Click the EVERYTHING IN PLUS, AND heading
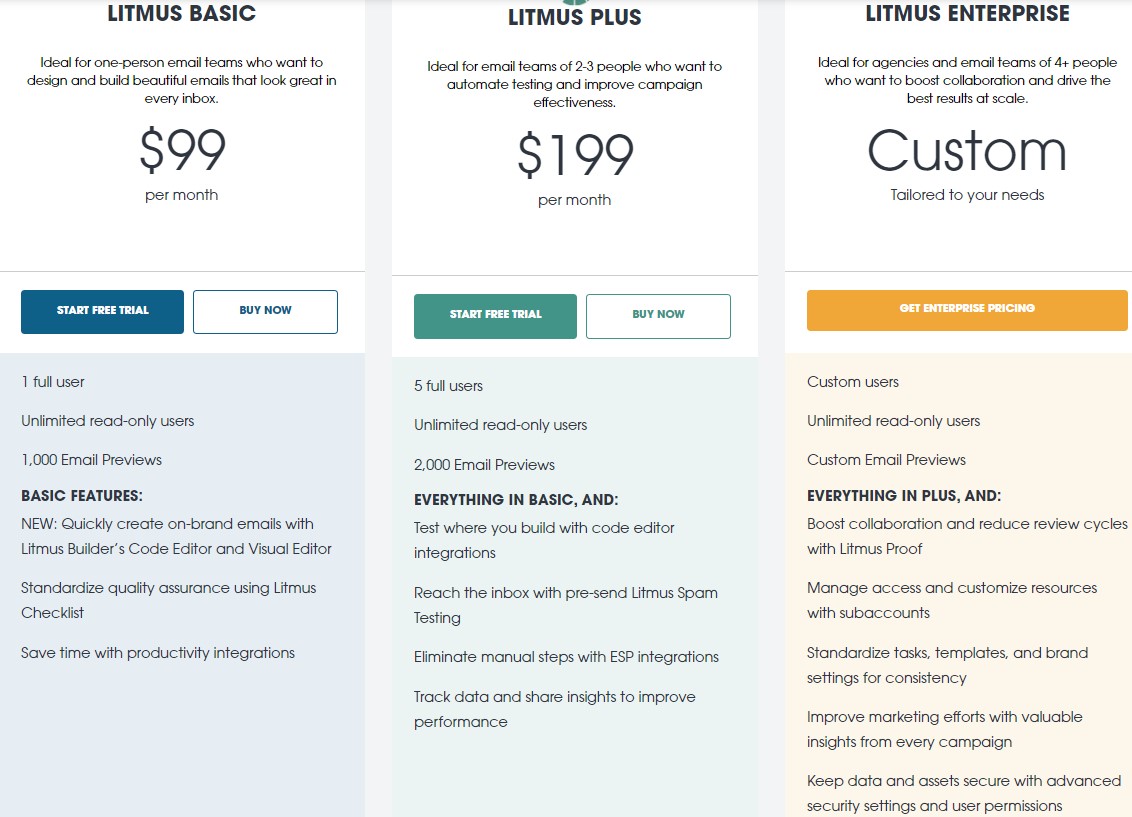This screenshot has width=1132, height=817. 904,496
